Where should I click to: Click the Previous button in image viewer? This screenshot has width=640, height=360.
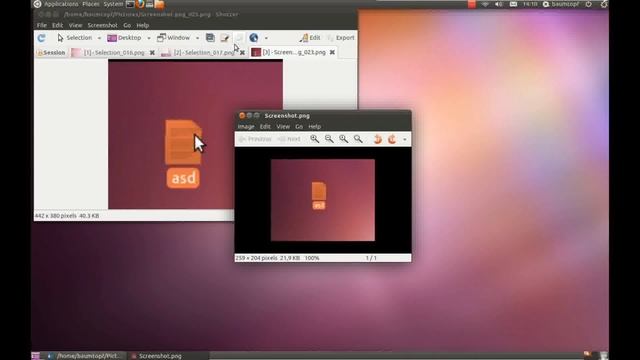[x=255, y=139]
